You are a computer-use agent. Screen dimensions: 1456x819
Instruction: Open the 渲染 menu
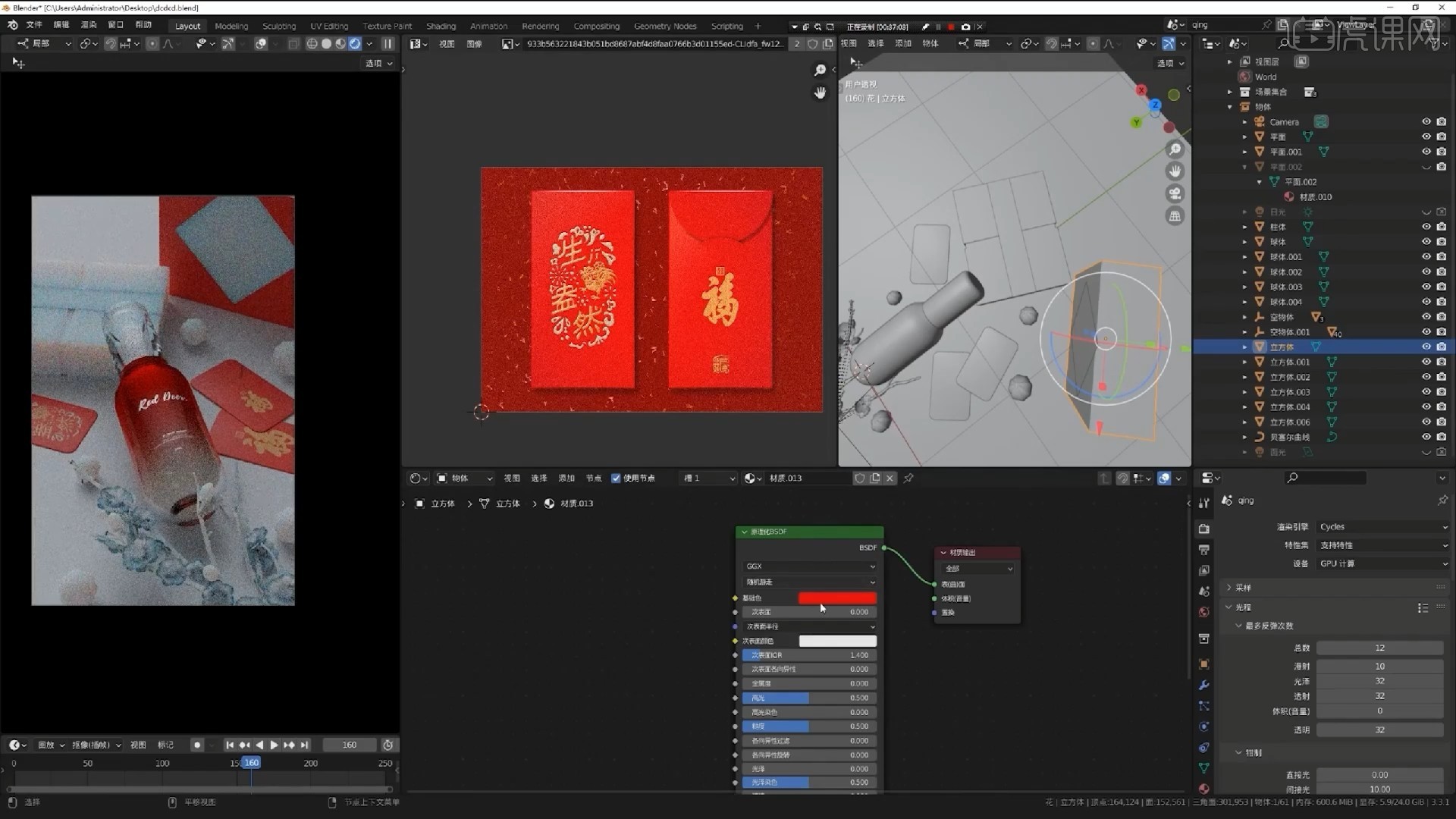tap(89, 25)
